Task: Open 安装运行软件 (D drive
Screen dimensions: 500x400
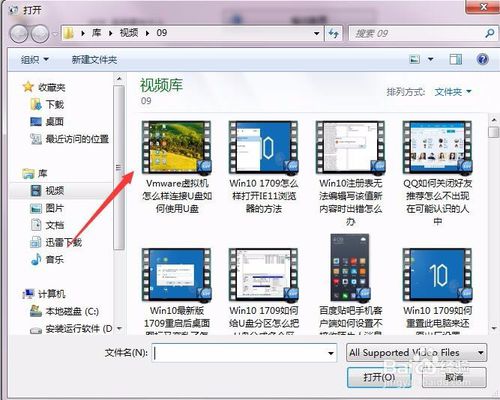Action: coord(71,329)
